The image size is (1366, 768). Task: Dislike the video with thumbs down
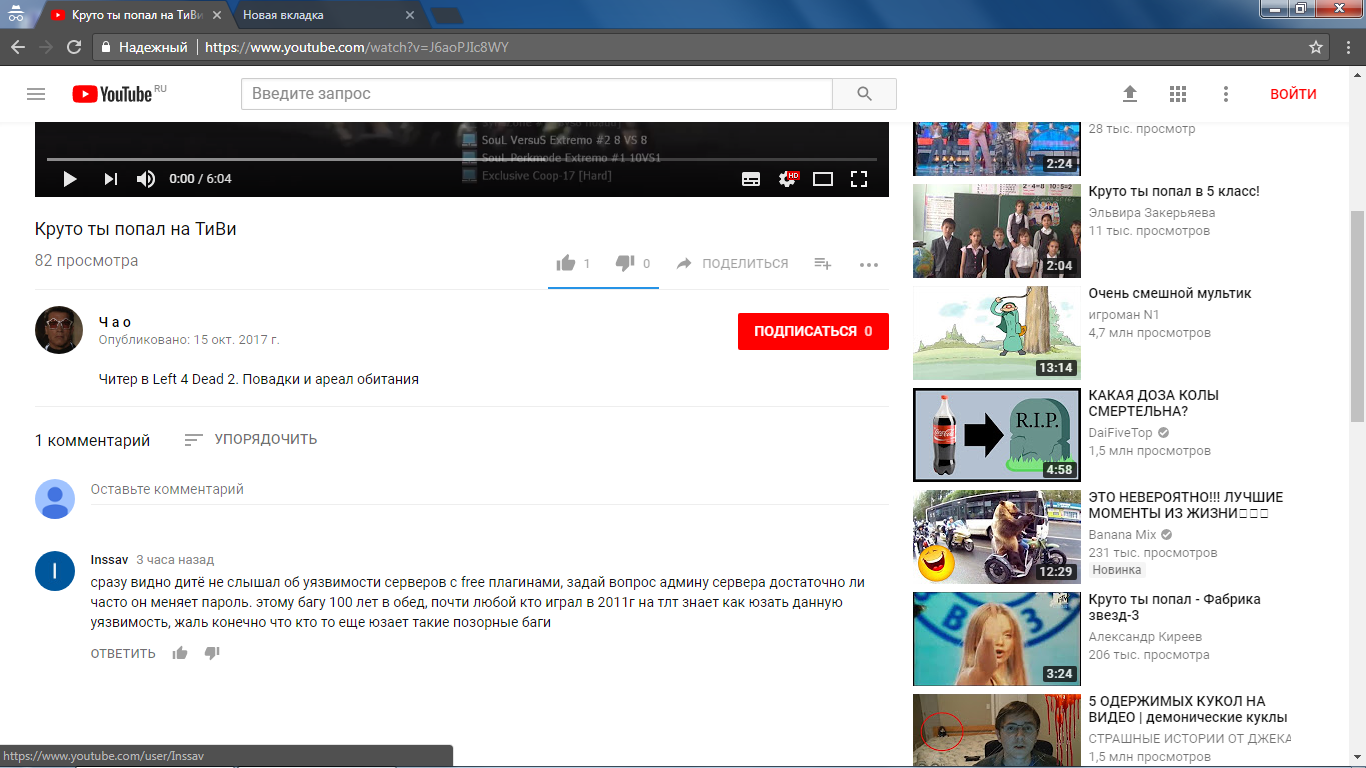point(625,264)
